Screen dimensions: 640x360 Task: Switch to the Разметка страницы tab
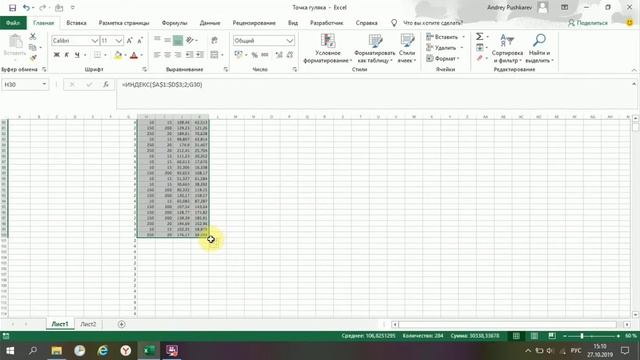coord(124,23)
